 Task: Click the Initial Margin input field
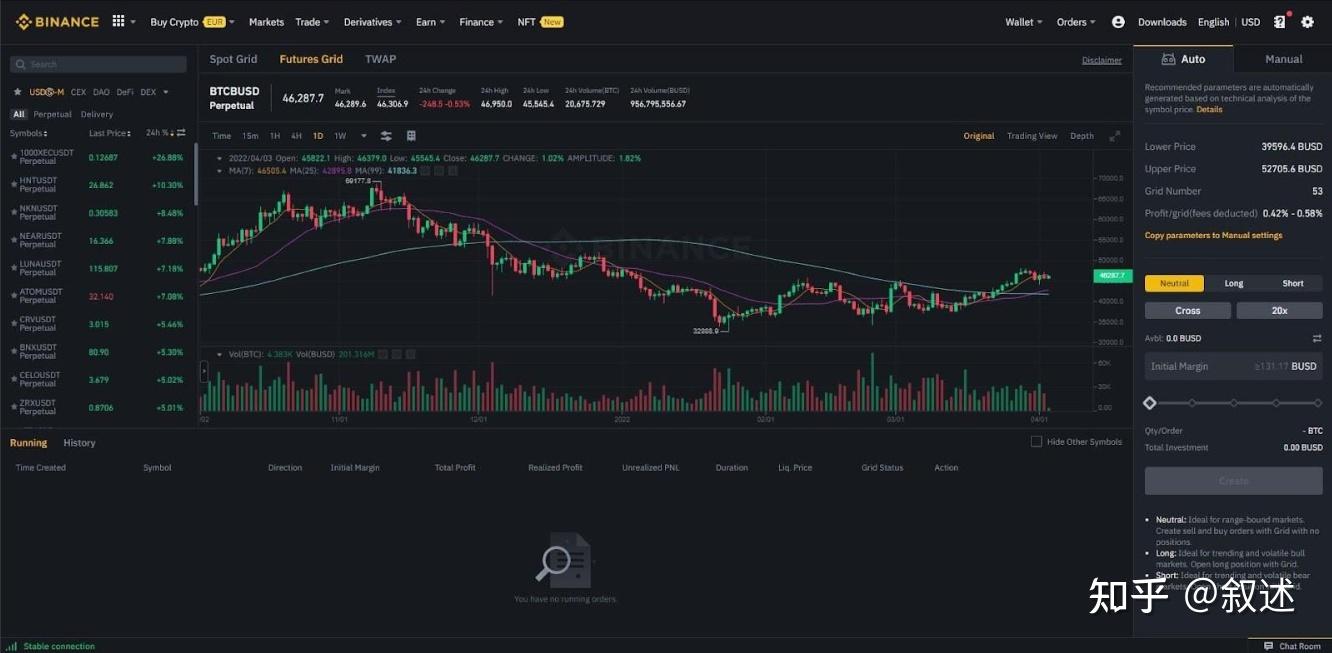pyautogui.click(x=1233, y=366)
